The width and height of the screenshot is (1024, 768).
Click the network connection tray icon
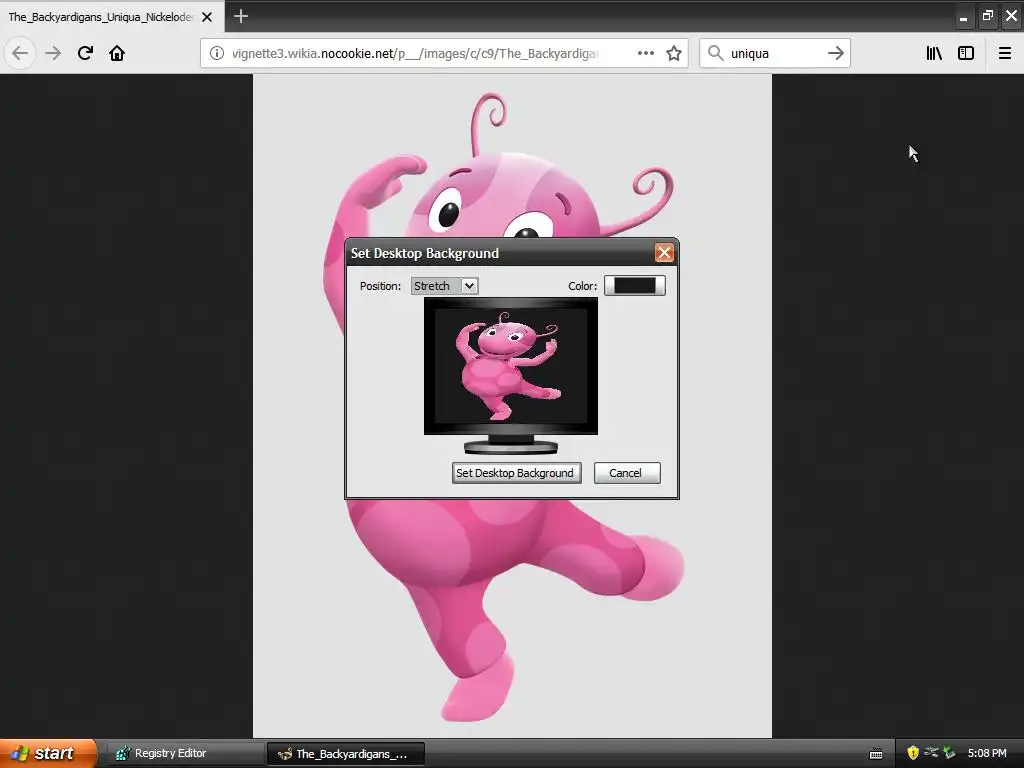[x=931, y=752]
